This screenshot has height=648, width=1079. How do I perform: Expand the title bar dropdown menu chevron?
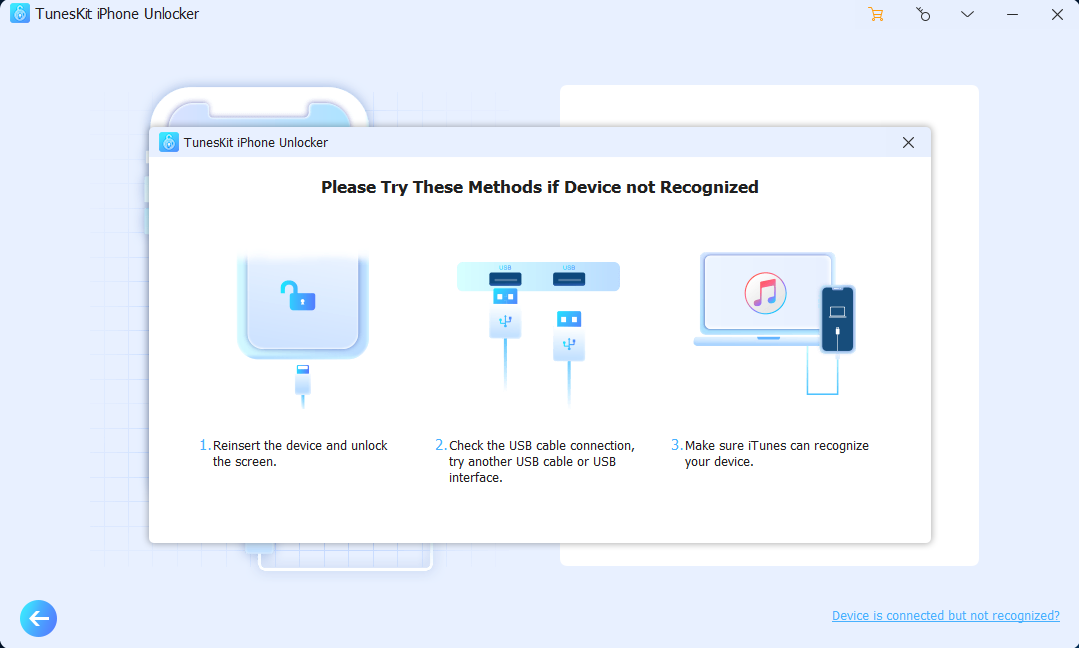pos(967,14)
